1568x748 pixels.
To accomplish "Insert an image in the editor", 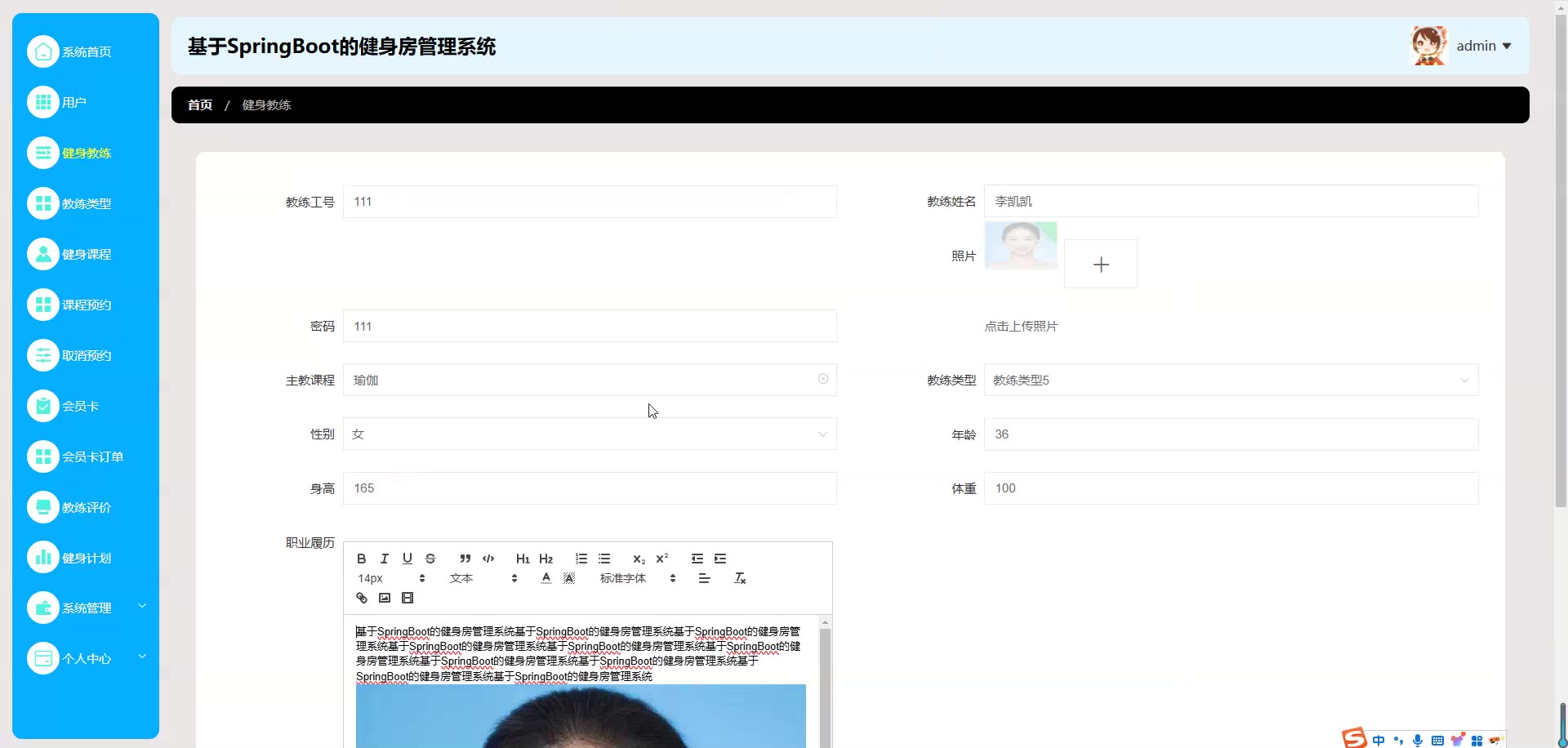I will click(385, 598).
